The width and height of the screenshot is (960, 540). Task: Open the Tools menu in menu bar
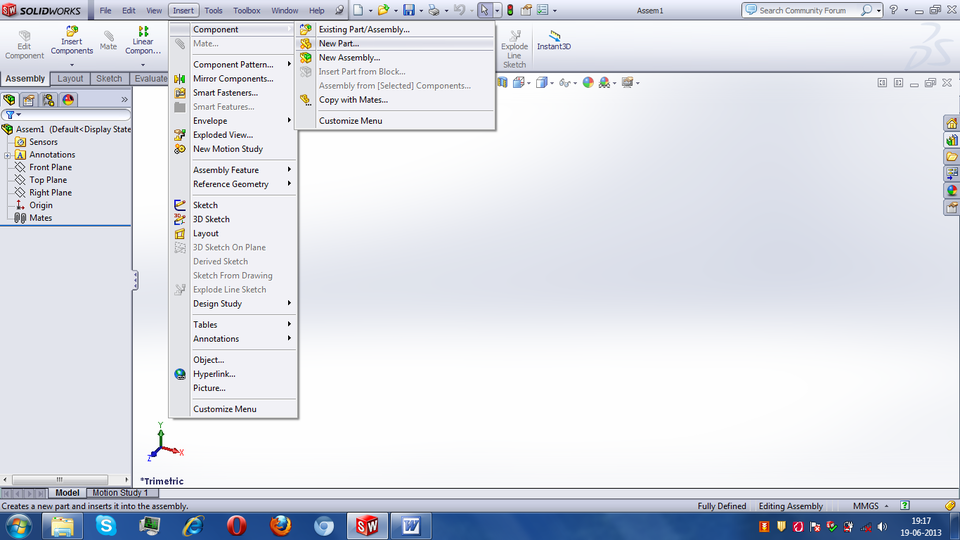pos(213,10)
